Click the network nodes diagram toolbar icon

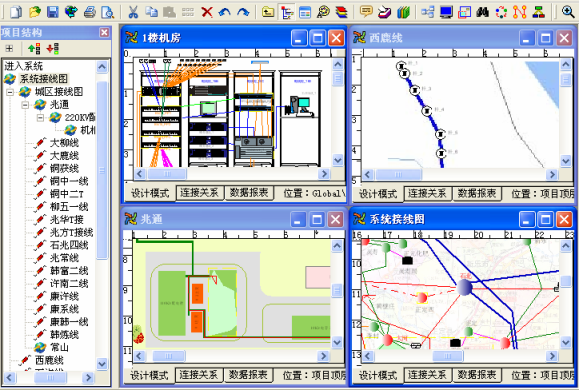[x=428, y=12]
